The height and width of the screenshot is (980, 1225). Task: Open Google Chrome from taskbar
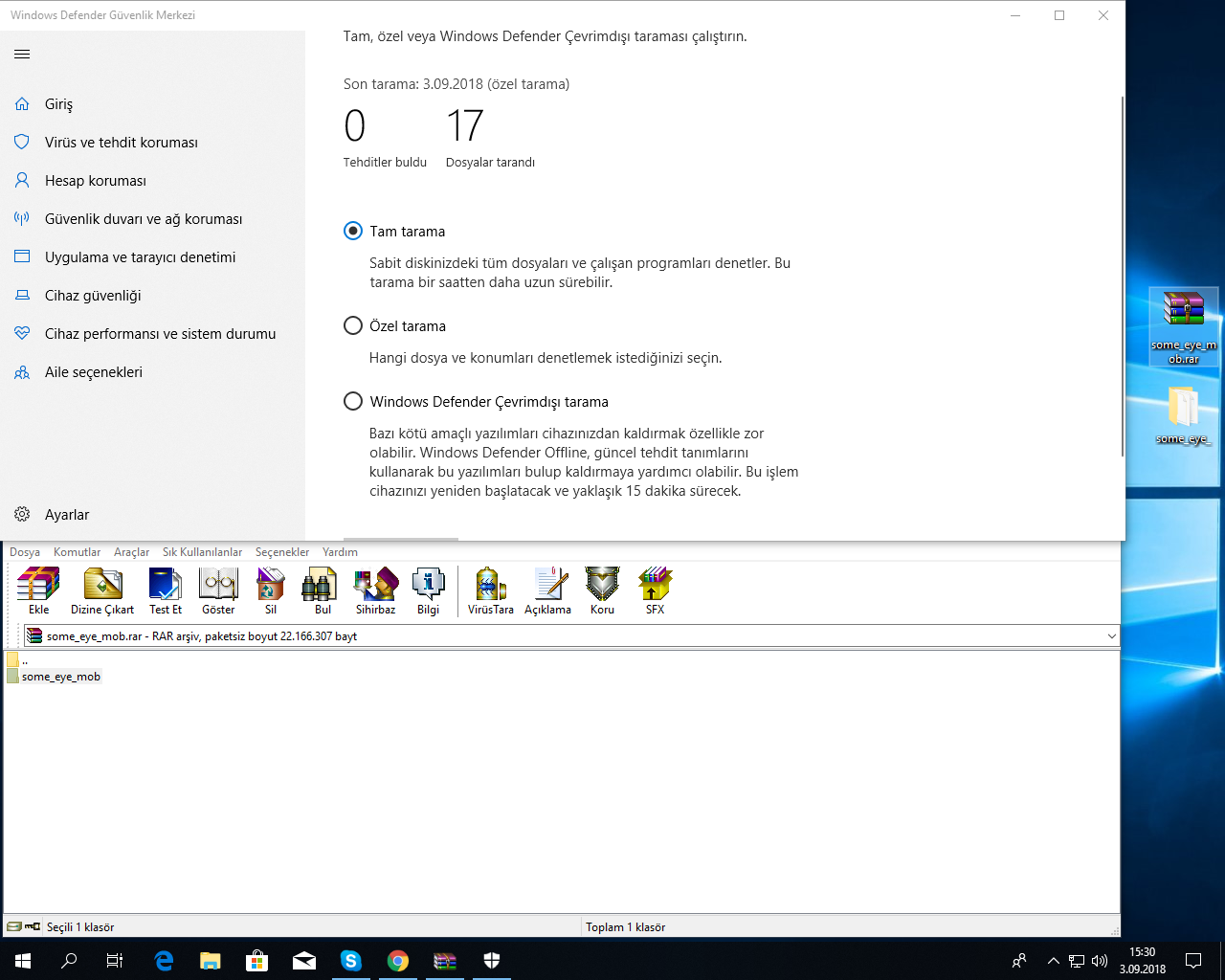pyautogui.click(x=398, y=961)
